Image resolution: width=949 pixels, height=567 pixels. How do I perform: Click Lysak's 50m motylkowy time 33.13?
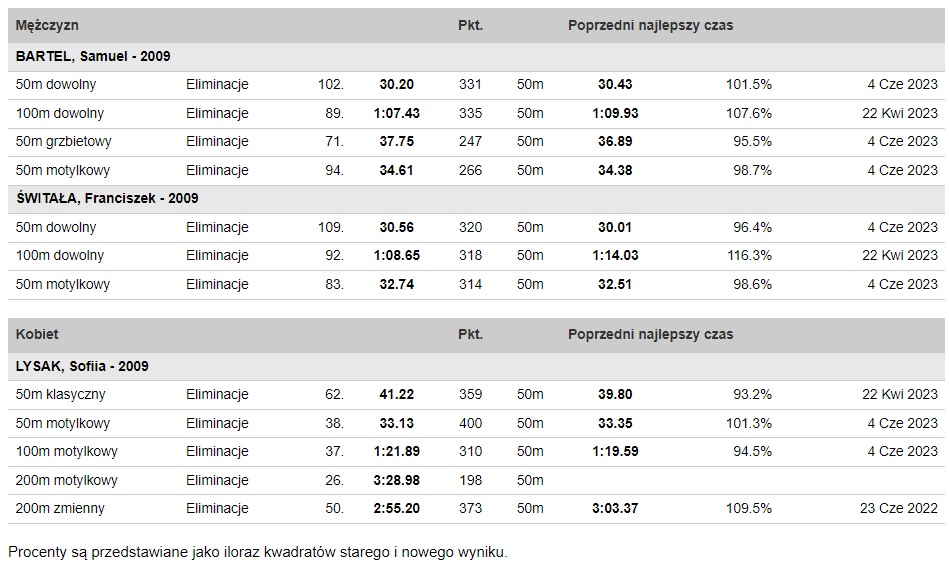point(396,424)
